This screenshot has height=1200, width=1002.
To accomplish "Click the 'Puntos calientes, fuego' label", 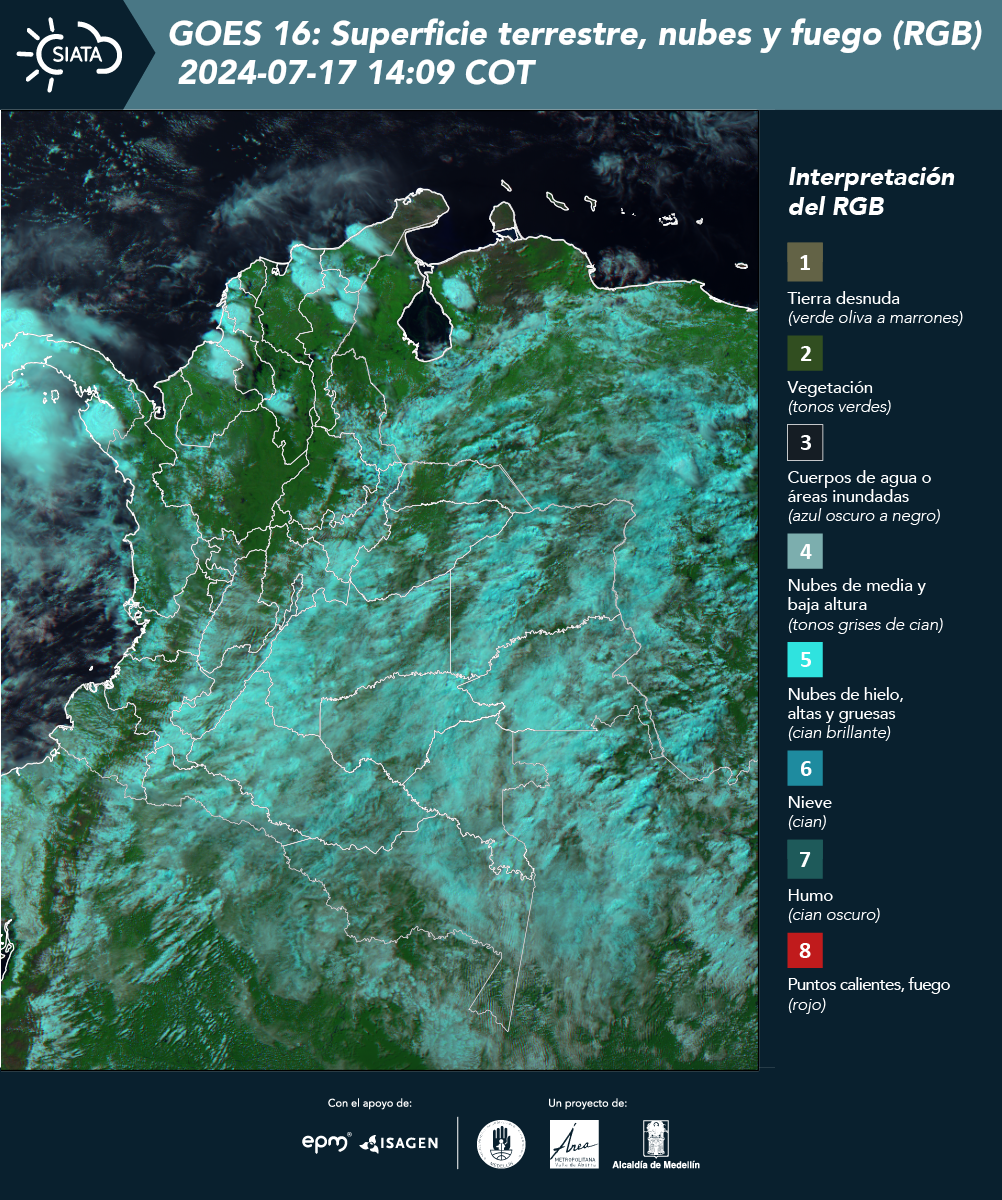I will pyautogui.click(x=869, y=985).
